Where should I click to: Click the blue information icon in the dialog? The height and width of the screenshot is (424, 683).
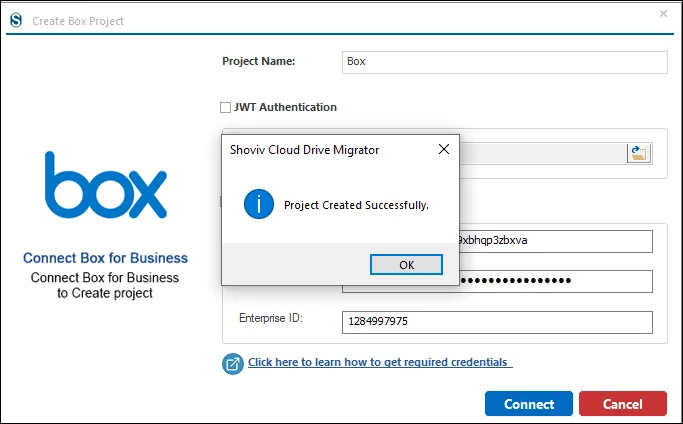[x=259, y=204]
